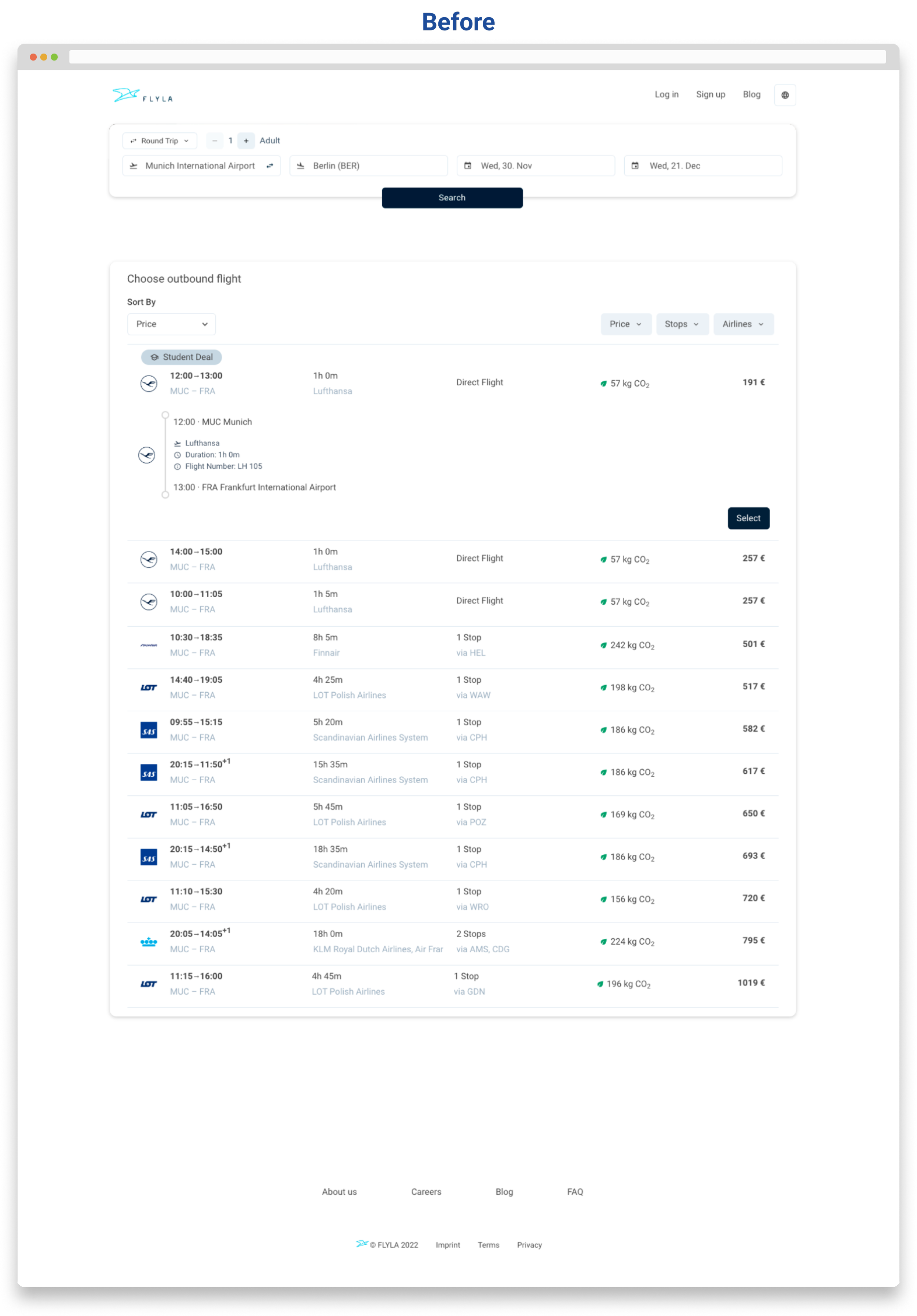The image size is (917, 1316).
Task: Open the globe language selector
Action: tap(785, 95)
